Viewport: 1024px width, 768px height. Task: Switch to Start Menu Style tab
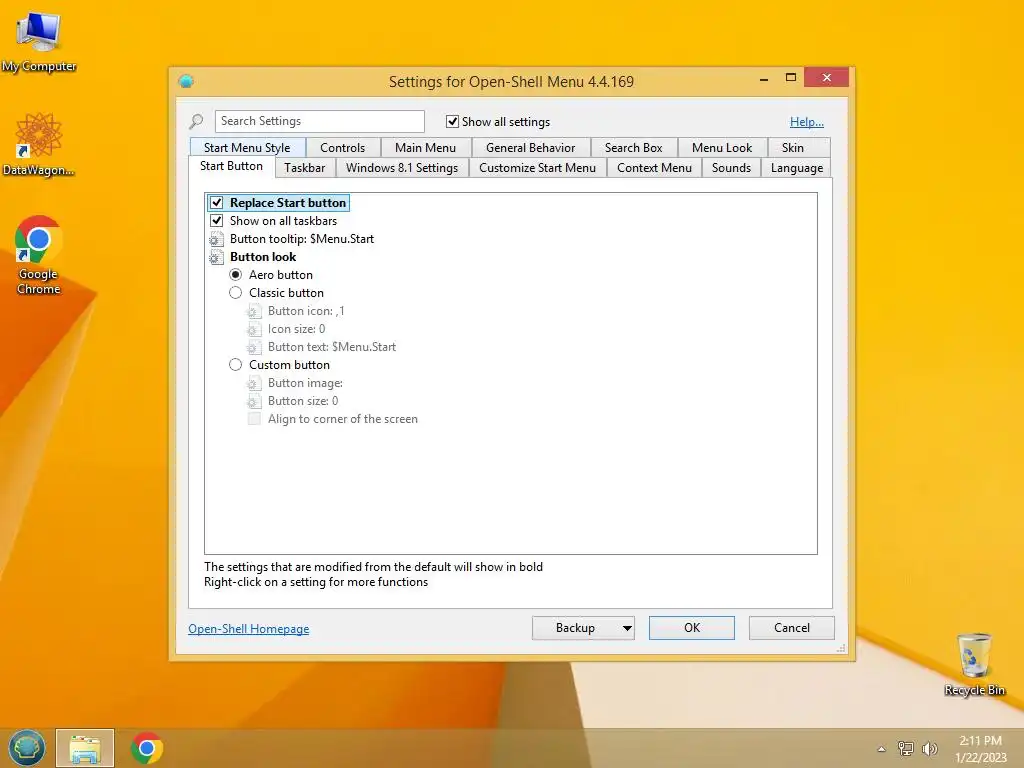[x=247, y=148]
